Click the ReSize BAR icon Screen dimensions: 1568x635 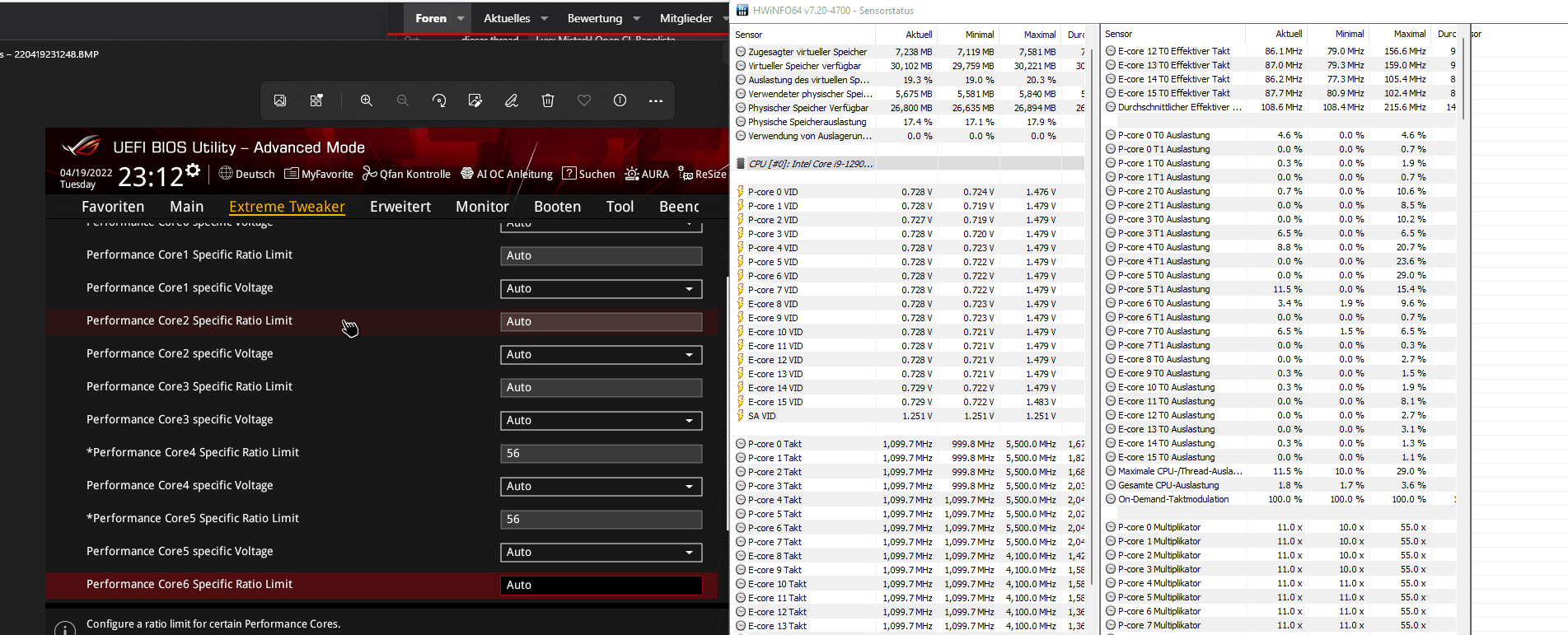click(686, 173)
